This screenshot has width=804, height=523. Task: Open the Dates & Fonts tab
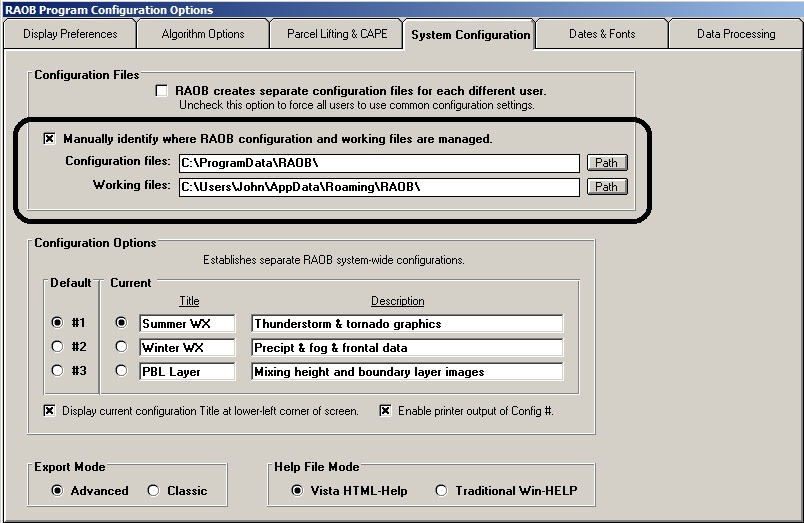point(602,34)
